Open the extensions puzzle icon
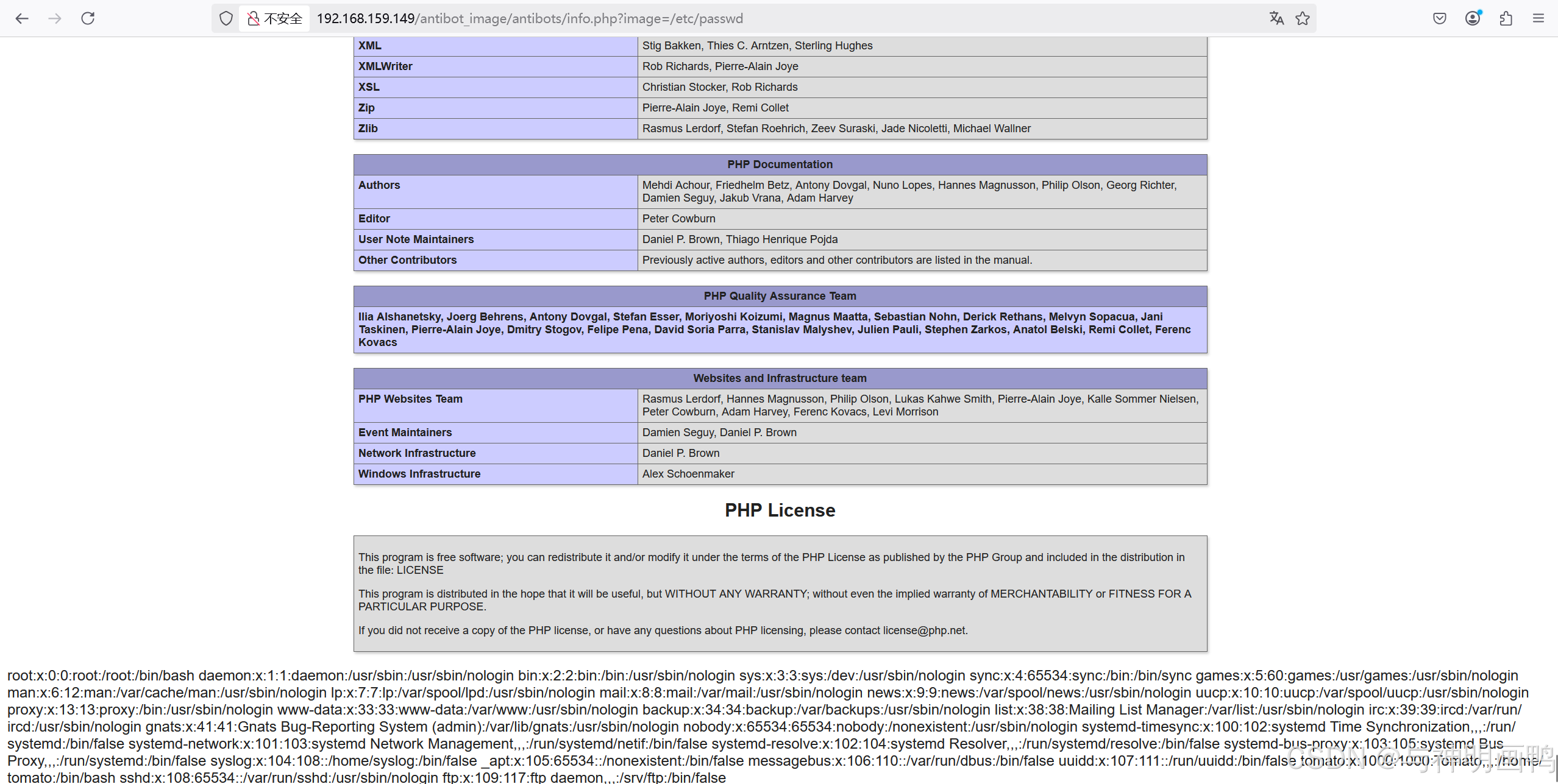This screenshot has width=1558, height=784. pyautogui.click(x=1506, y=18)
